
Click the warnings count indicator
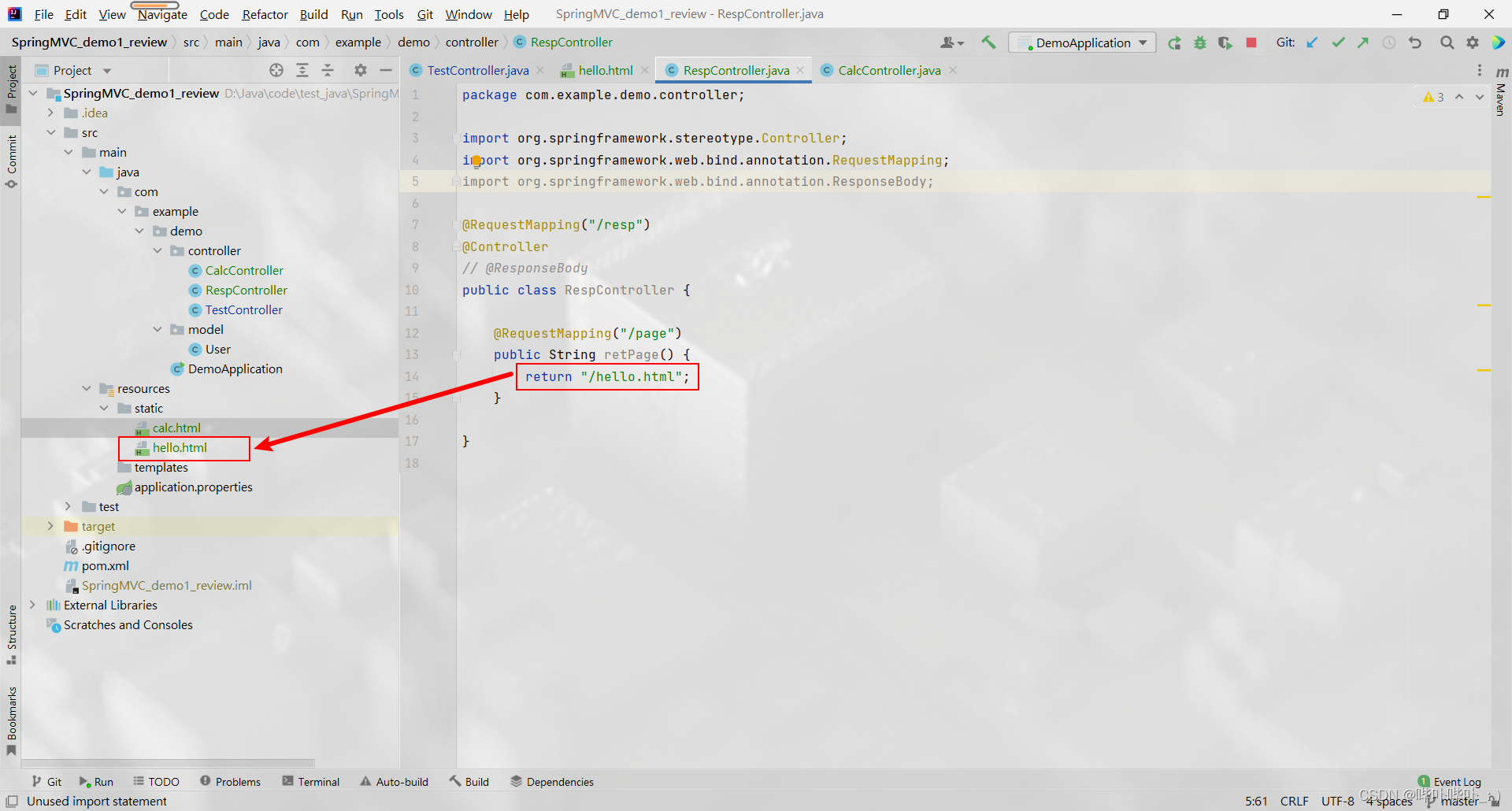(x=1433, y=97)
